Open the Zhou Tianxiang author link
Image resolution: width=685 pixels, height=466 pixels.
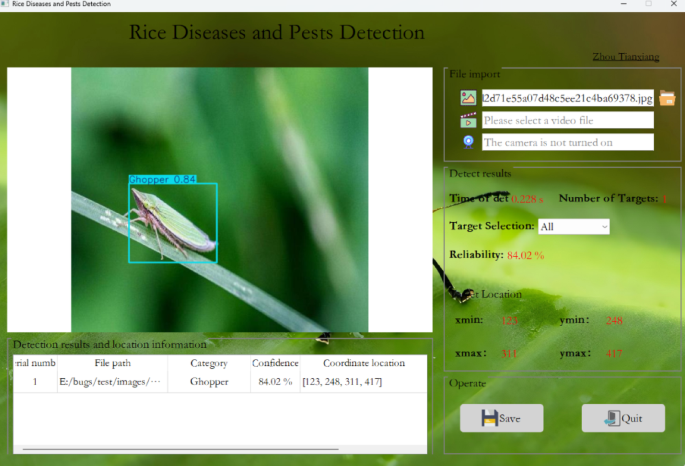(625, 57)
